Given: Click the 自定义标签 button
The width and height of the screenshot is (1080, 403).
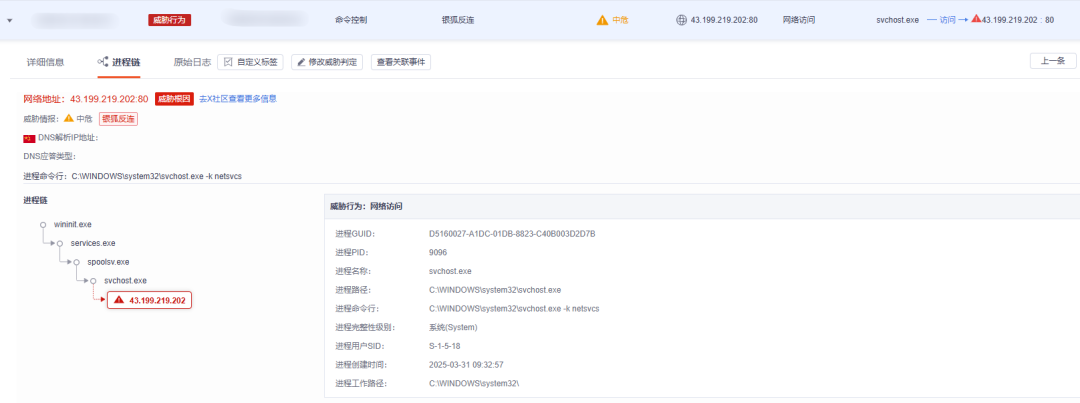Looking at the screenshot, I should 250,62.
